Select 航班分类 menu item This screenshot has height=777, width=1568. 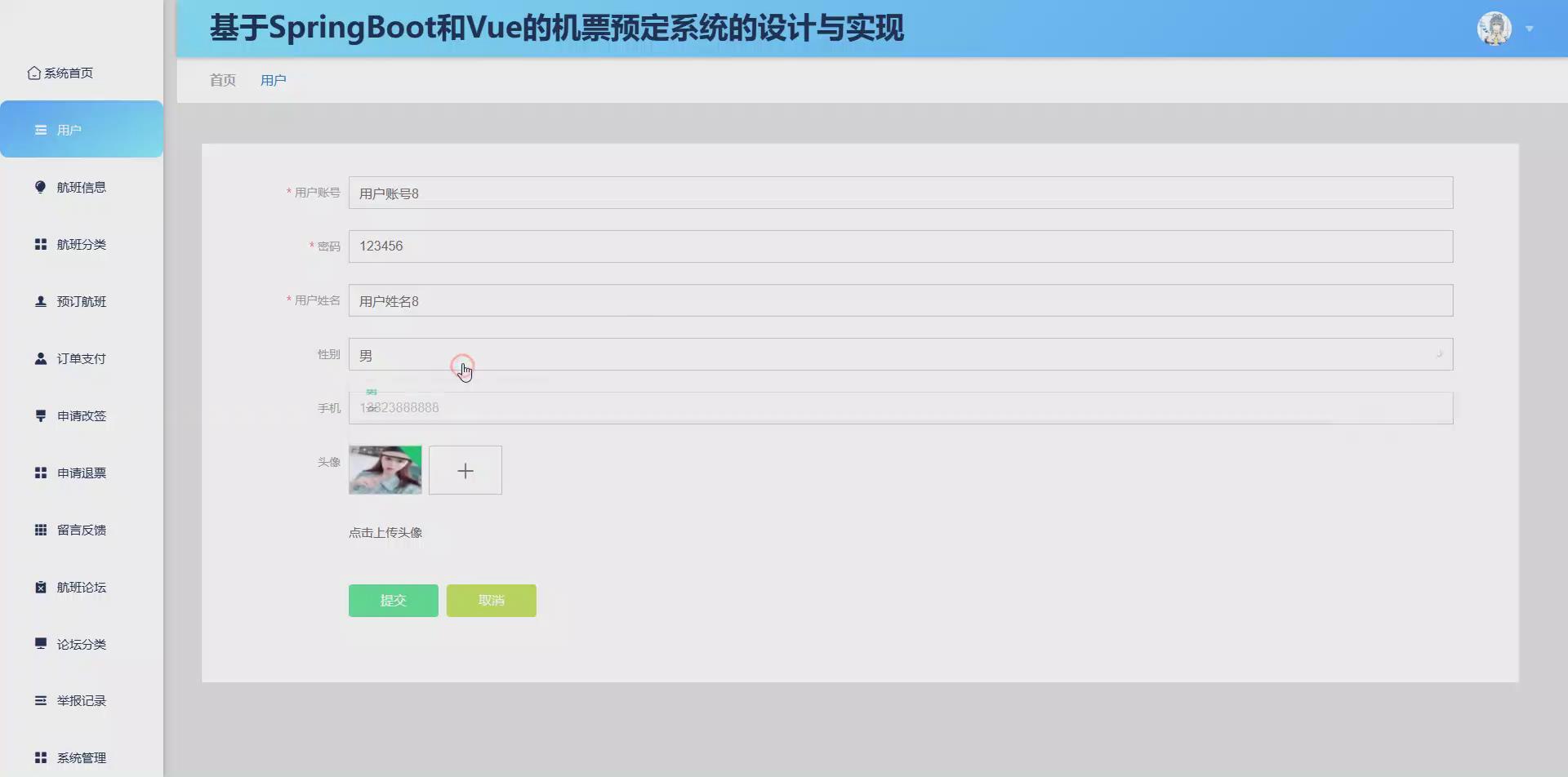[82, 244]
